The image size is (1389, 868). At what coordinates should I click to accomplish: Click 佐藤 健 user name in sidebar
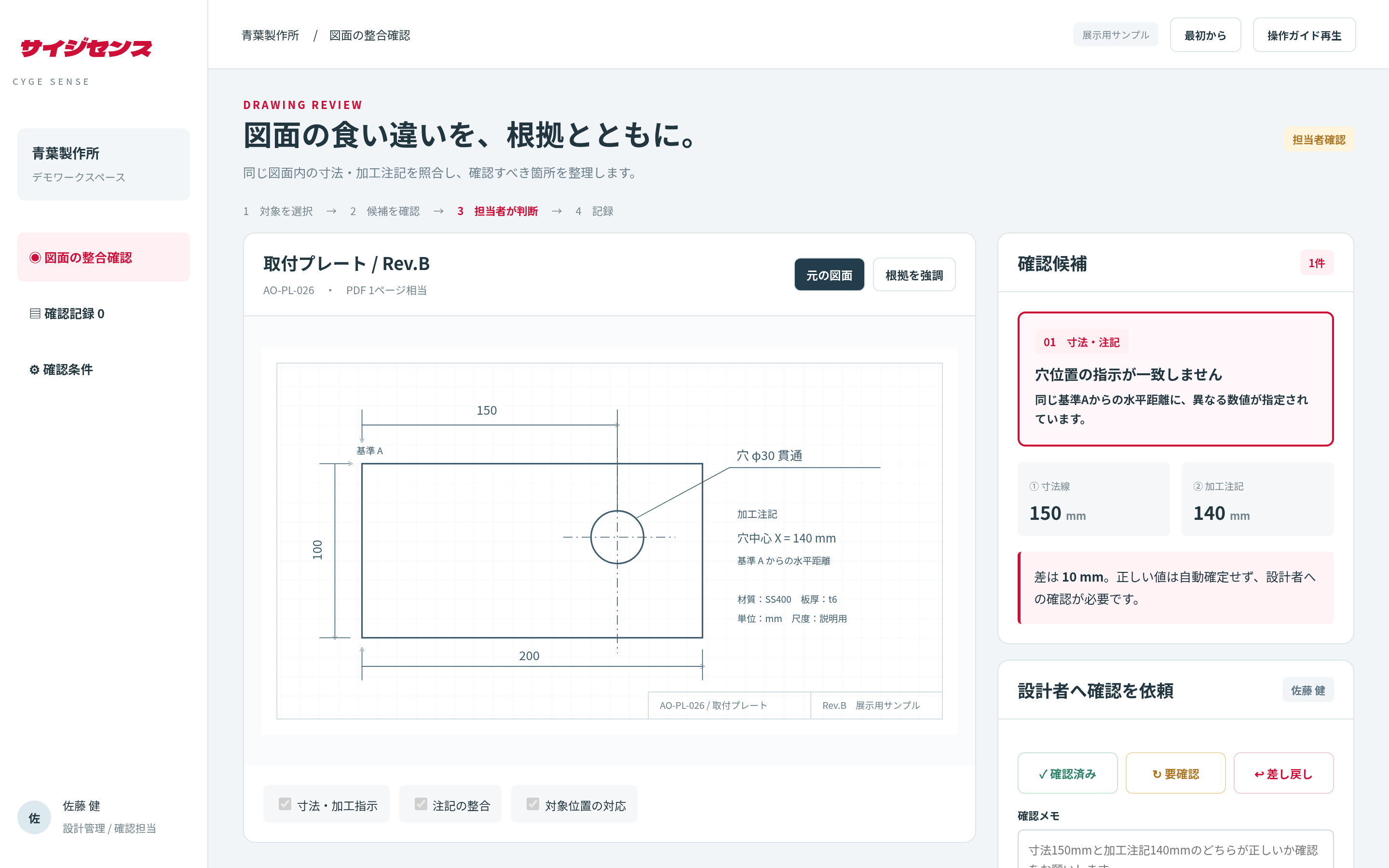(82, 805)
